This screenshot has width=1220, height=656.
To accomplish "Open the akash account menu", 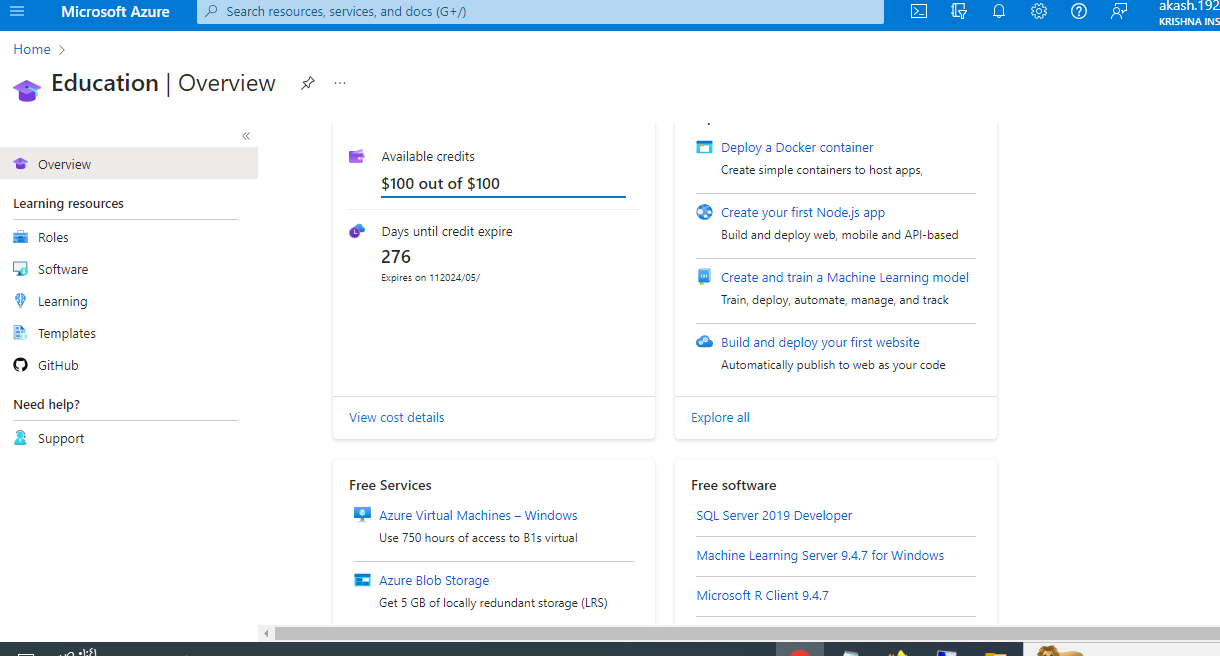I will point(1188,13).
